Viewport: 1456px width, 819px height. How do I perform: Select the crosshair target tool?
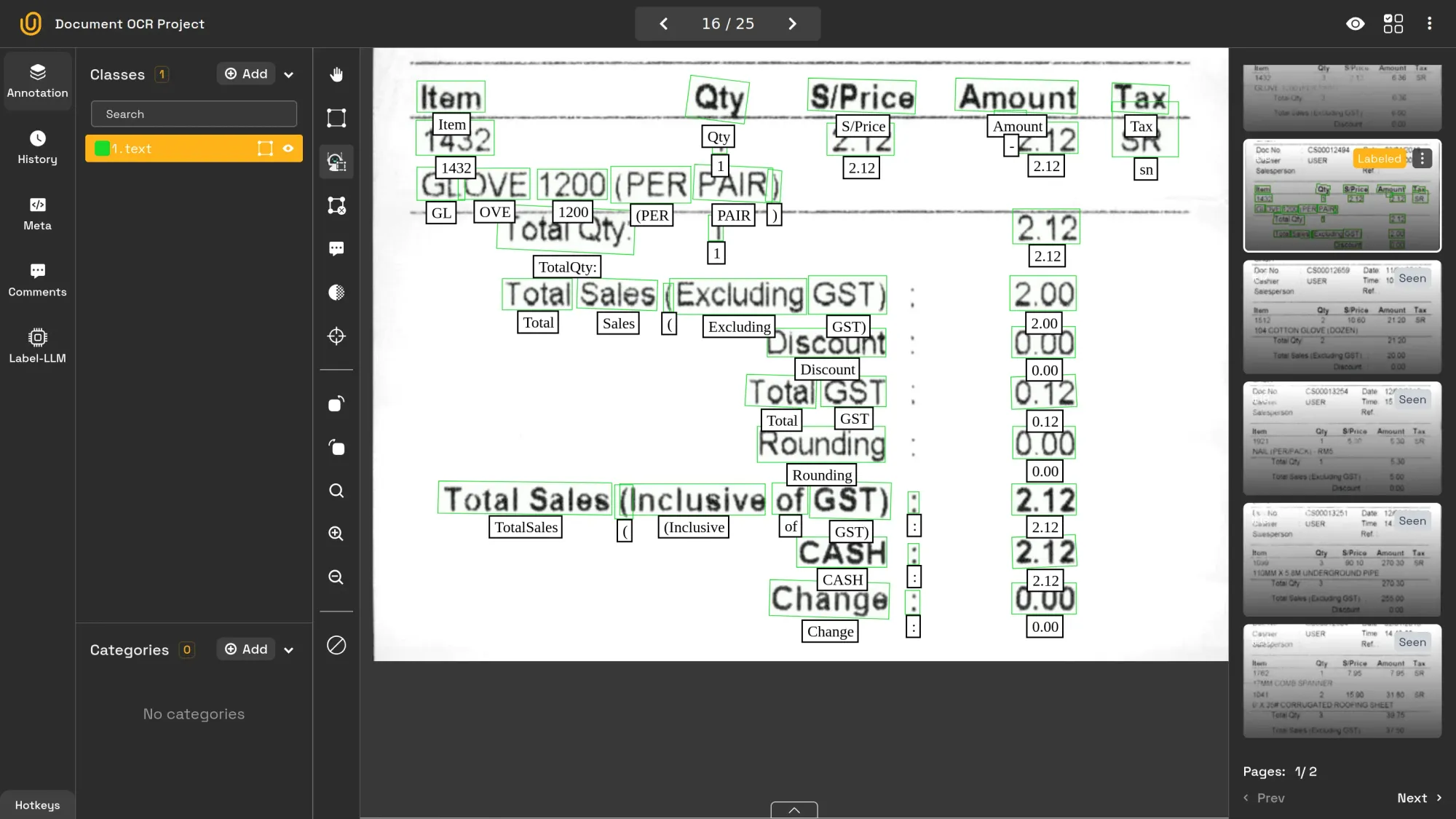tap(336, 336)
